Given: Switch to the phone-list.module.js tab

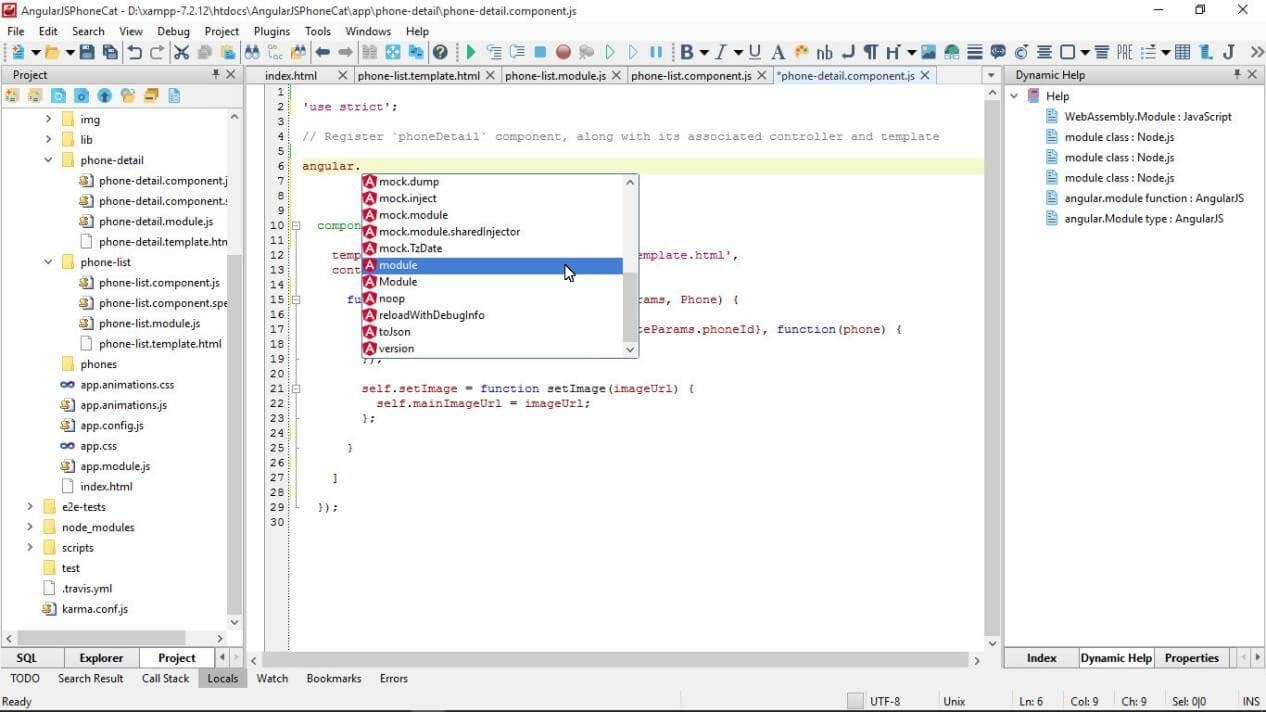Looking at the screenshot, I should pos(563,74).
